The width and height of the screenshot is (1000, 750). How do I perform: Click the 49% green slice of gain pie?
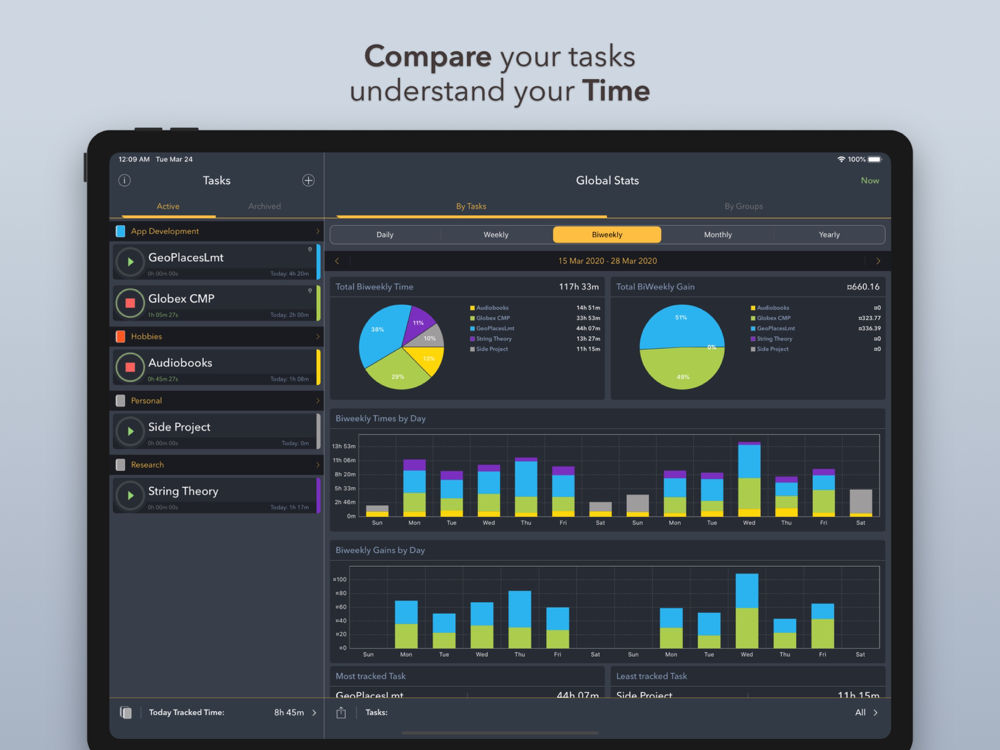point(682,369)
